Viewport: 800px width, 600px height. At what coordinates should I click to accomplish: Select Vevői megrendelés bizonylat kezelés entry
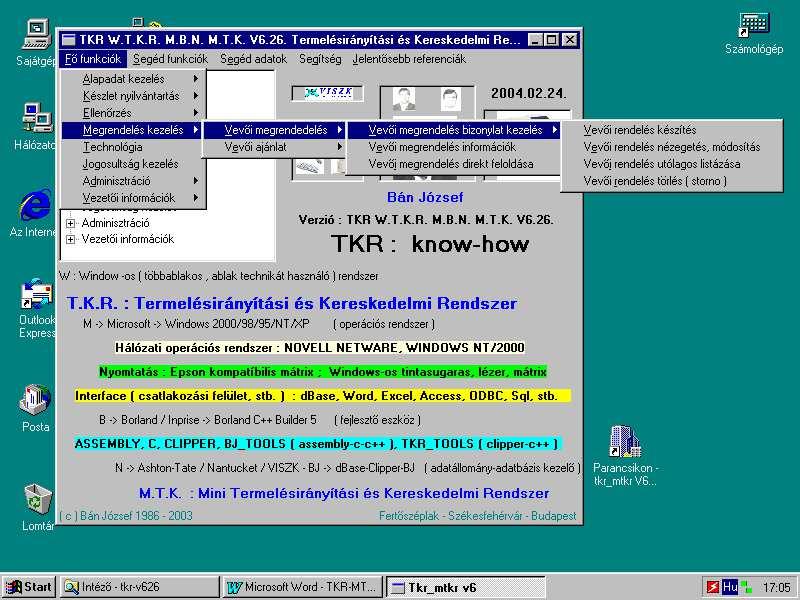(x=454, y=130)
